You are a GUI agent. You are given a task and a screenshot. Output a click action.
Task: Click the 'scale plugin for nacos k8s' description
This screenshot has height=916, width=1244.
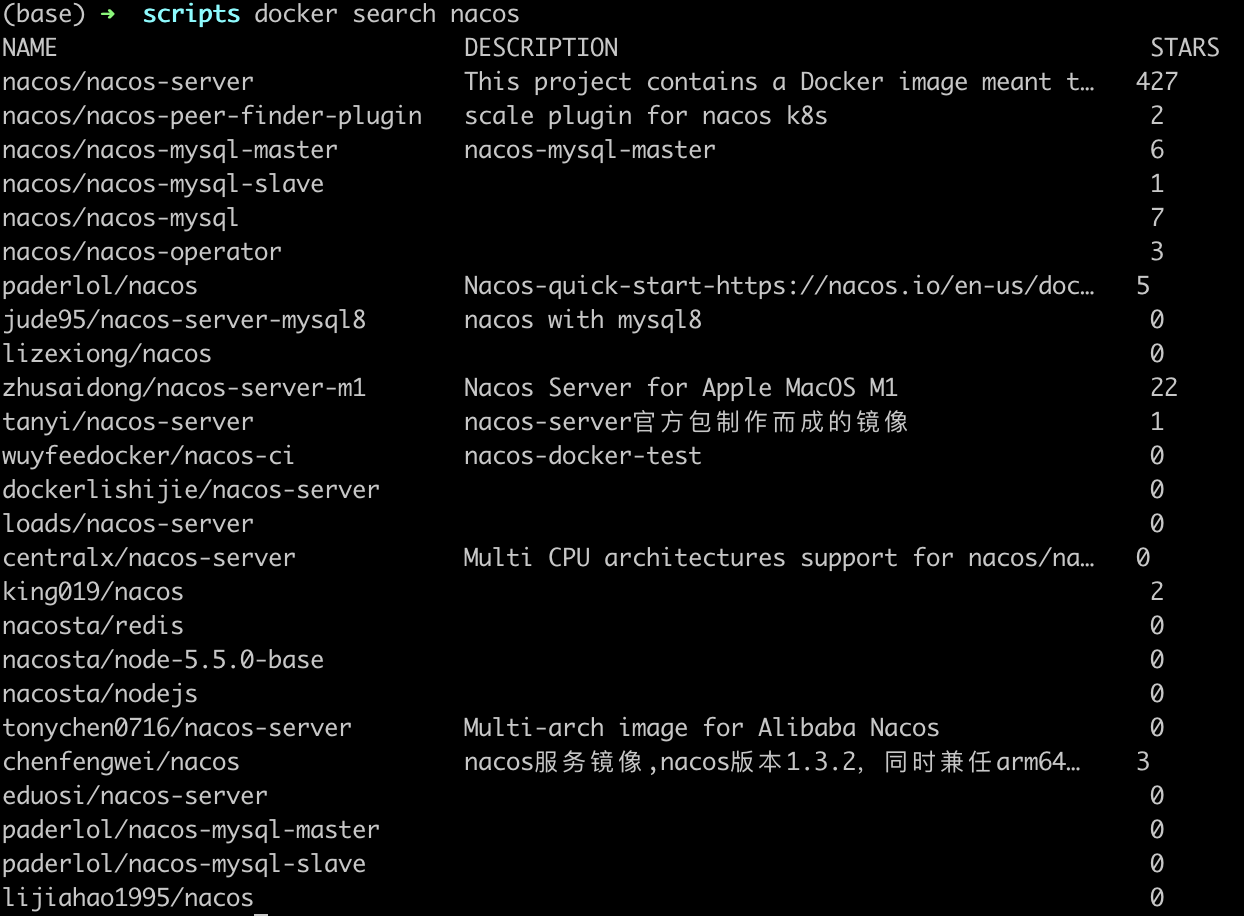[646, 116]
